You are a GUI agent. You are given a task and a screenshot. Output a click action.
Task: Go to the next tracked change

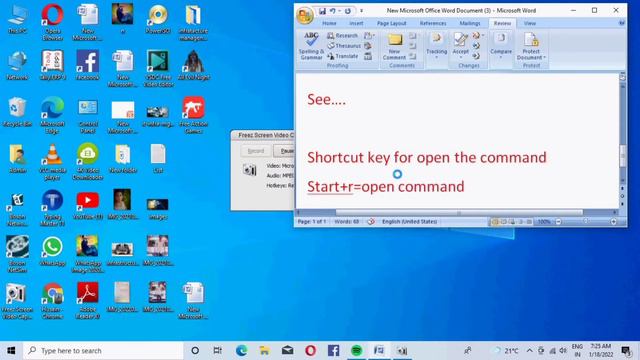476,56
